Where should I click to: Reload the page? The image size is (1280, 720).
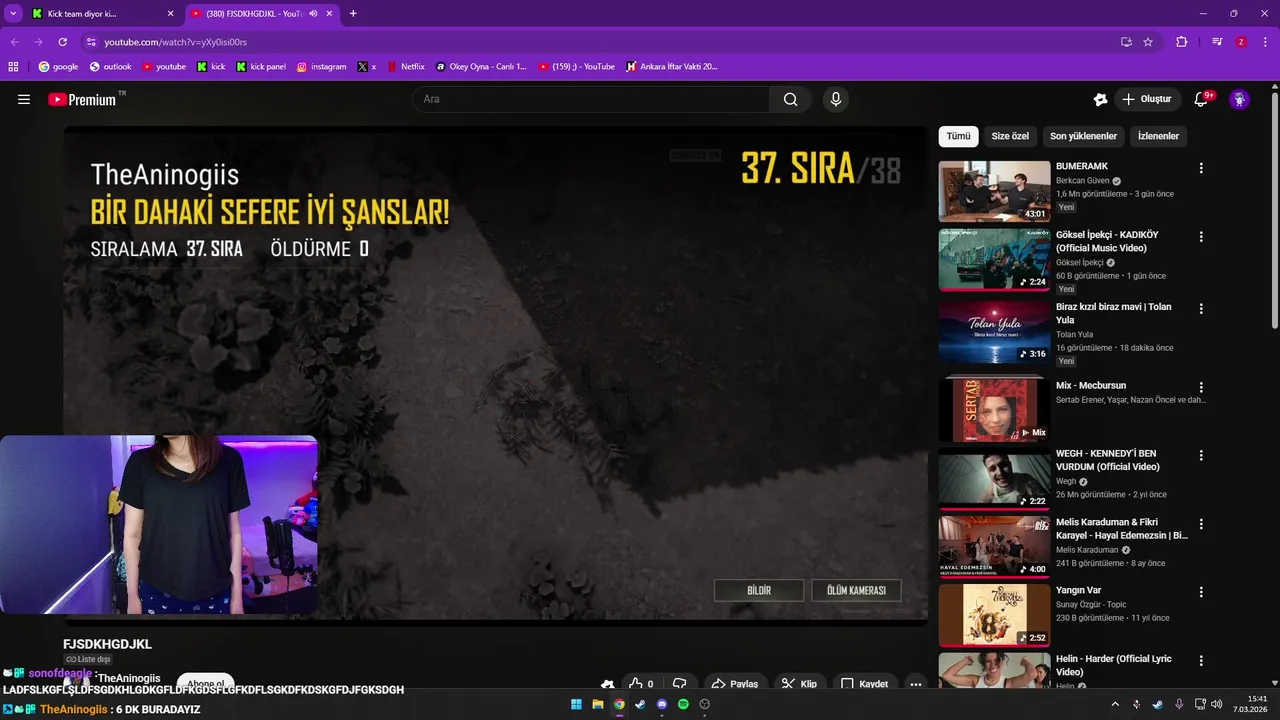click(x=62, y=42)
